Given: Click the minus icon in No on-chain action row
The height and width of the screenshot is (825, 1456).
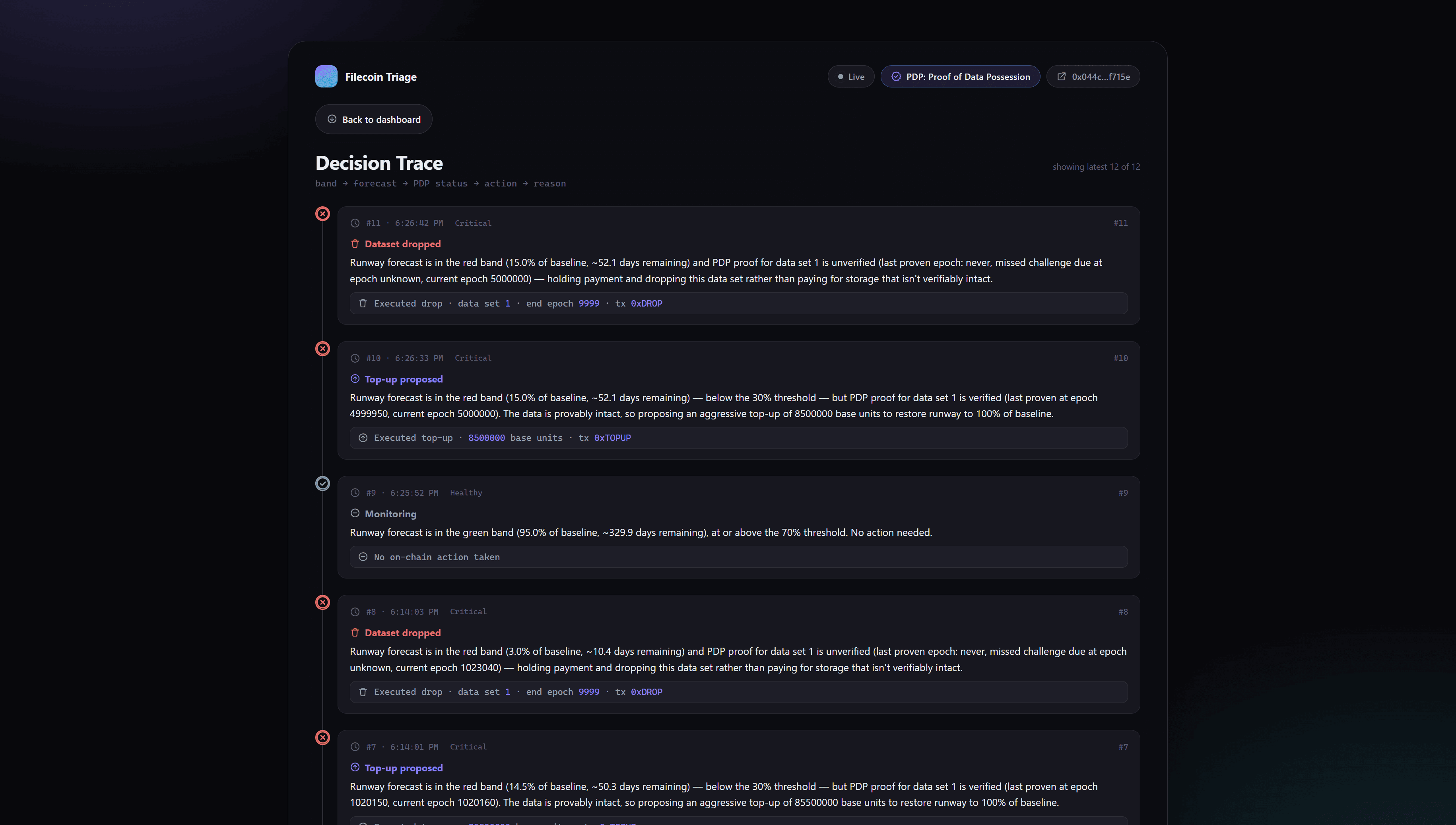Looking at the screenshot, I should click(363, 557).
